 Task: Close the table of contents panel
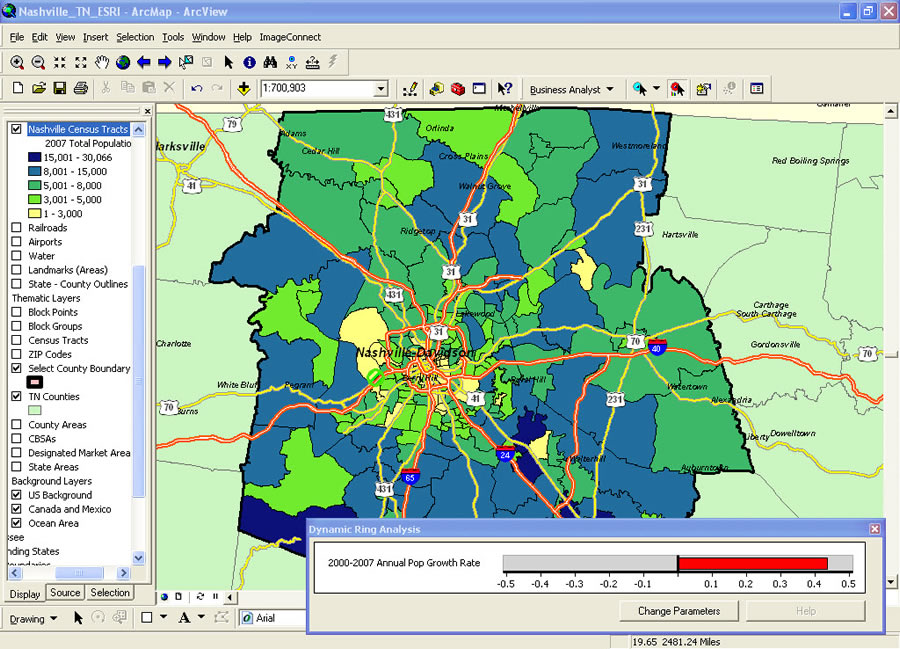tap(148, 111)
